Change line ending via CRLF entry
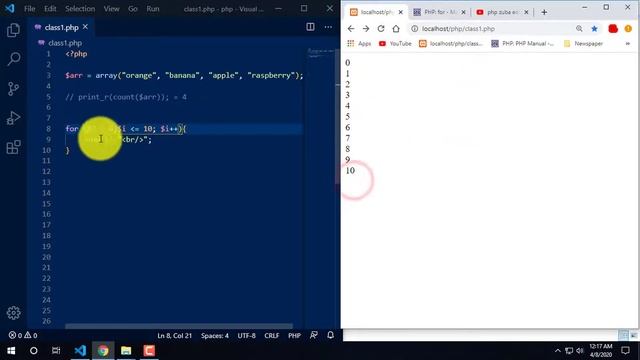The height and width of the screenshot is (360, 640). point(271,336)
